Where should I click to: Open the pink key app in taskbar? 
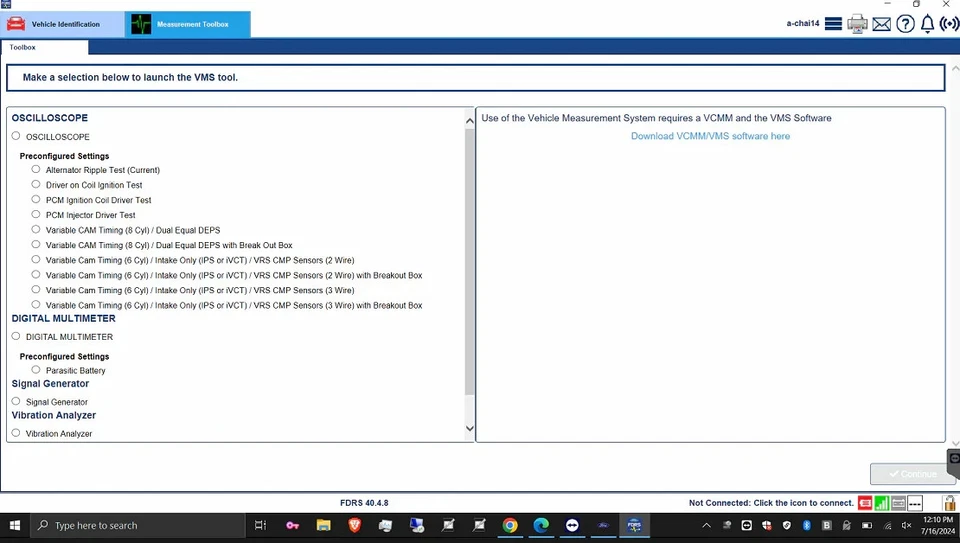pyautogui.click(x=292, y=525)
